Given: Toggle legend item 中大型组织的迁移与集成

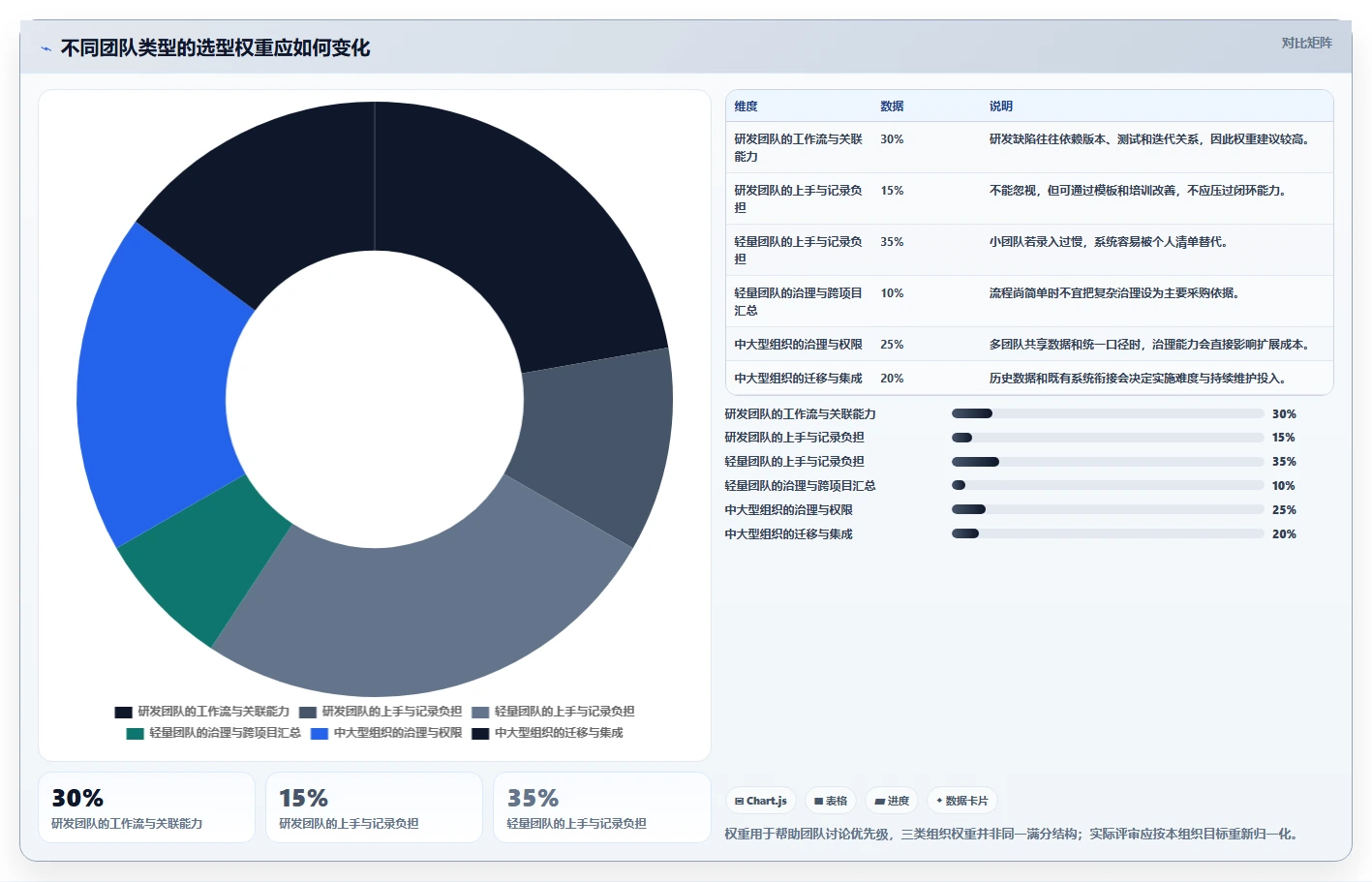Looking at the screenshot, I should [x=547, y=733].
